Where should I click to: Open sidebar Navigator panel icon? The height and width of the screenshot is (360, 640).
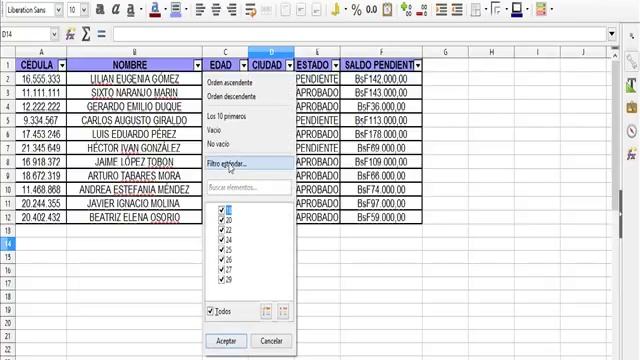point(631,131)
